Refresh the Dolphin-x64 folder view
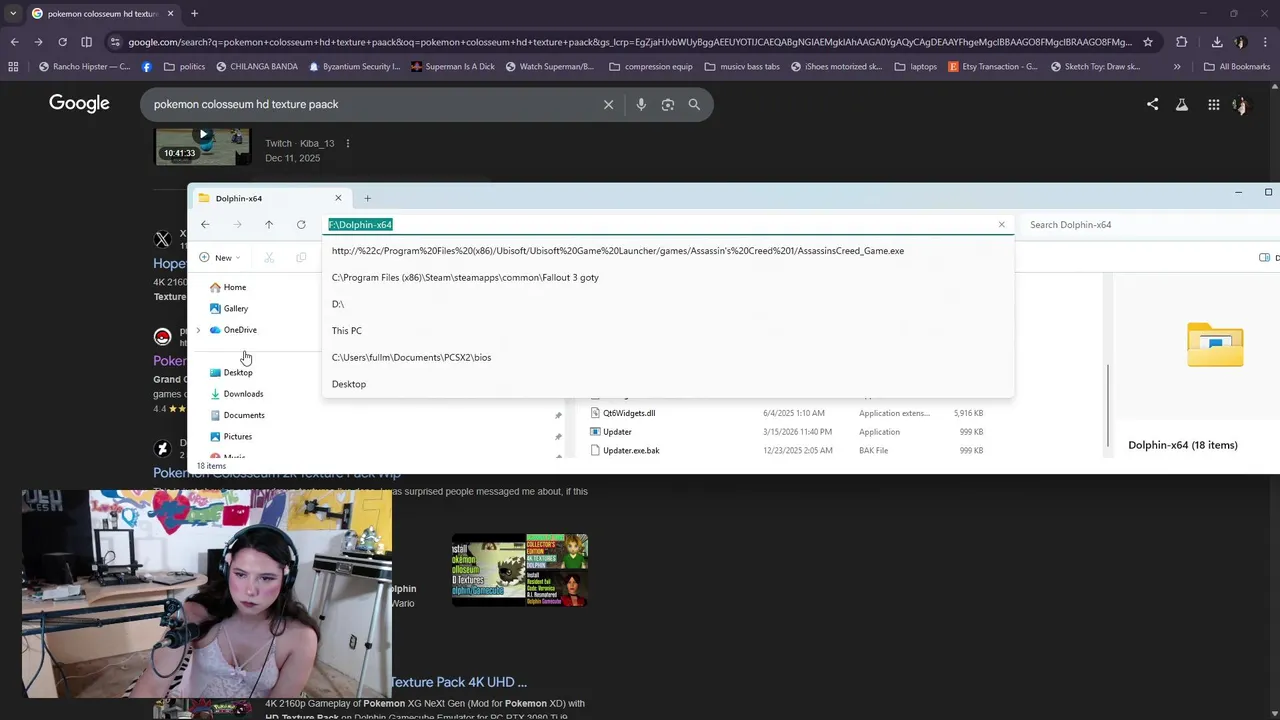The image size is (1280, 720). tap(301, 225)
